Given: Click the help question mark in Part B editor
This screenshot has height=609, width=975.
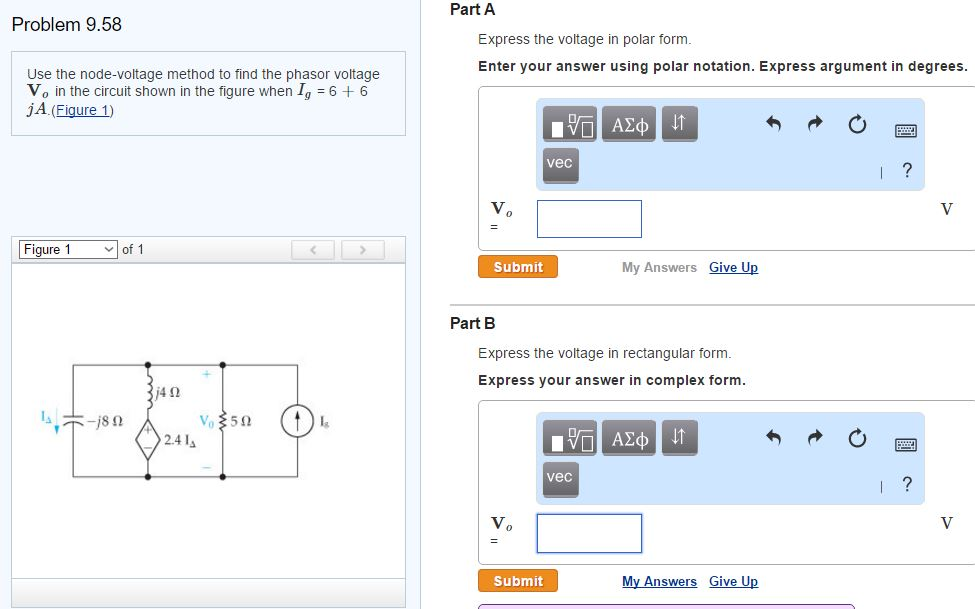Looking at the screenshot, I should coord(906,483).
